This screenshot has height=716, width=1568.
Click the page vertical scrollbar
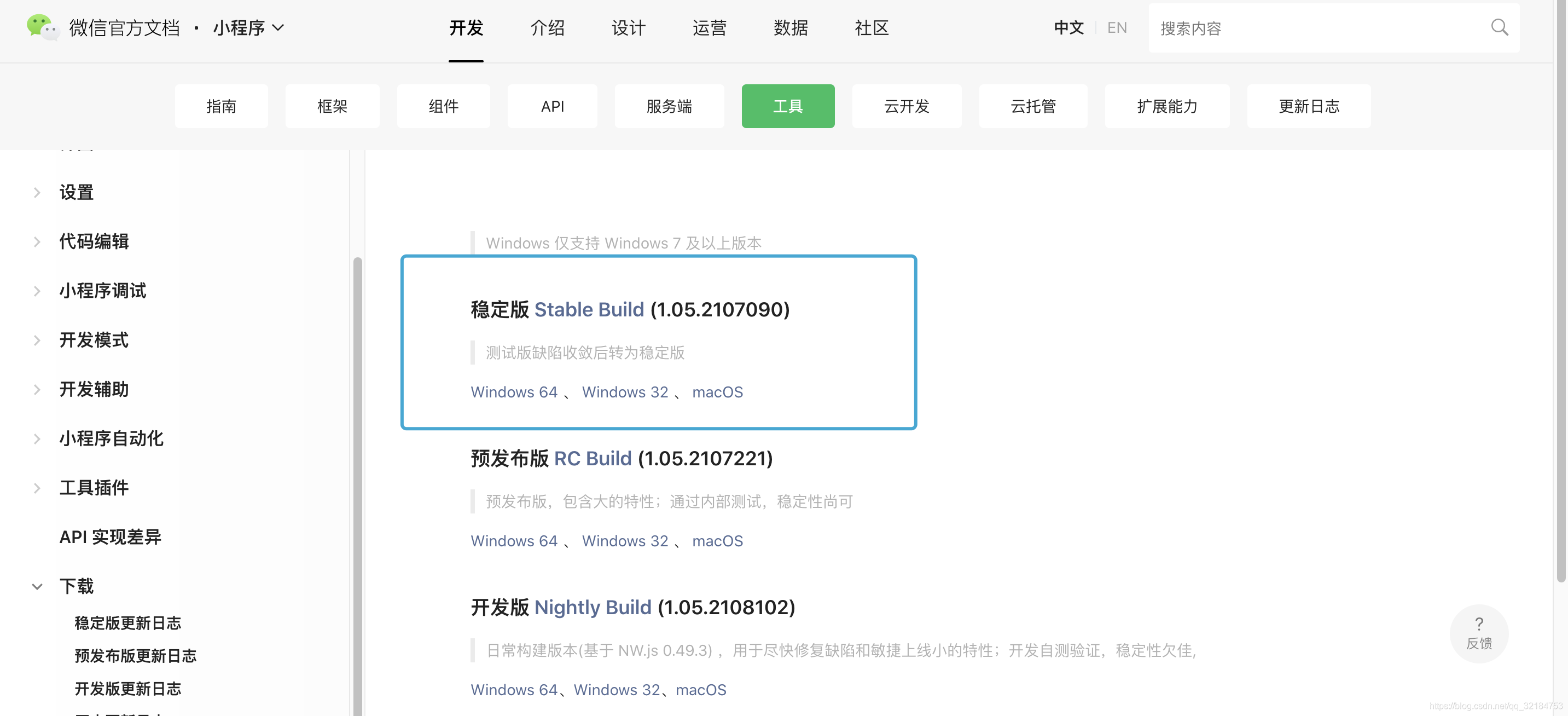(x=1561, y=291)
